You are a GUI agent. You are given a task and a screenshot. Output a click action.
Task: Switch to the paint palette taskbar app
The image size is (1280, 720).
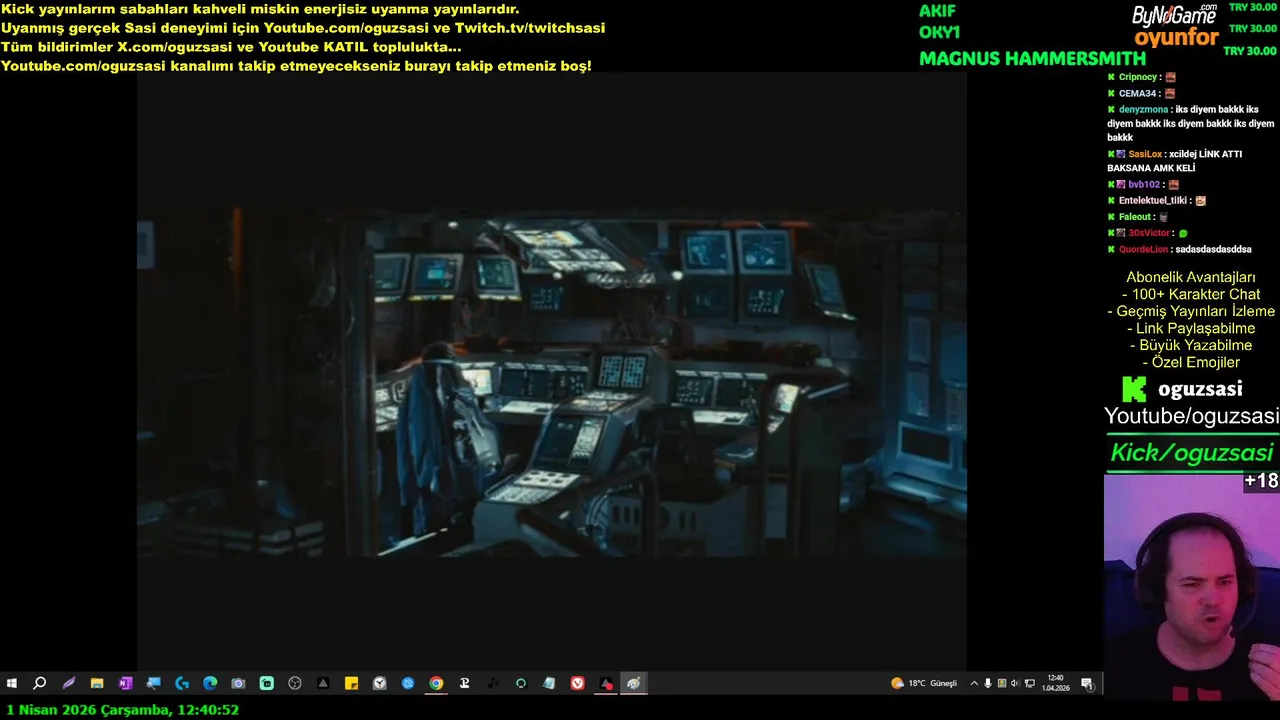pos(634,683)
